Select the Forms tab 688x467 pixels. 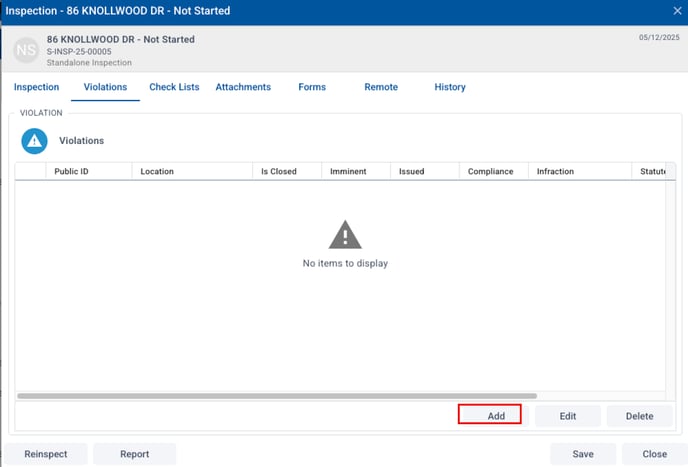click(x=312, y=87)
